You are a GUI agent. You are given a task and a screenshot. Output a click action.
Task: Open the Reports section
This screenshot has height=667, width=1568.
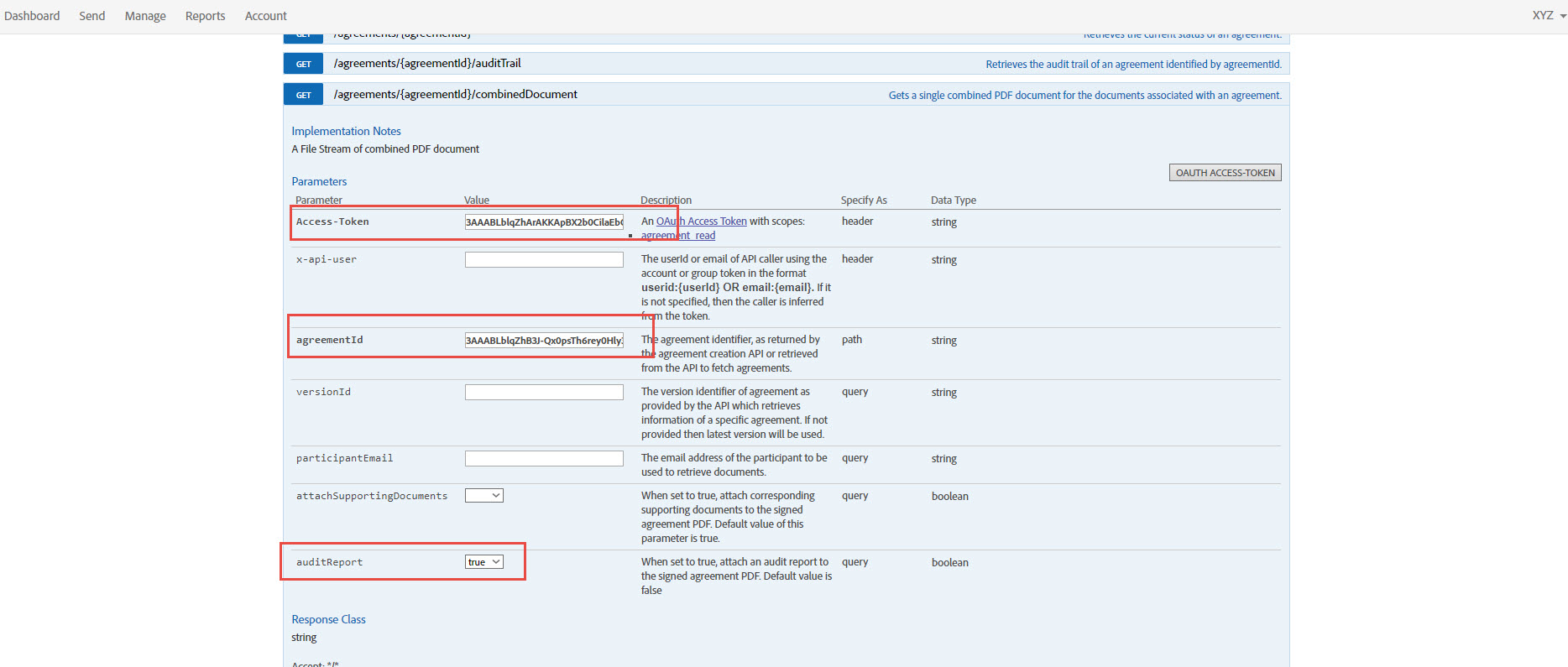pyautogui.click(x=206, y=16)
